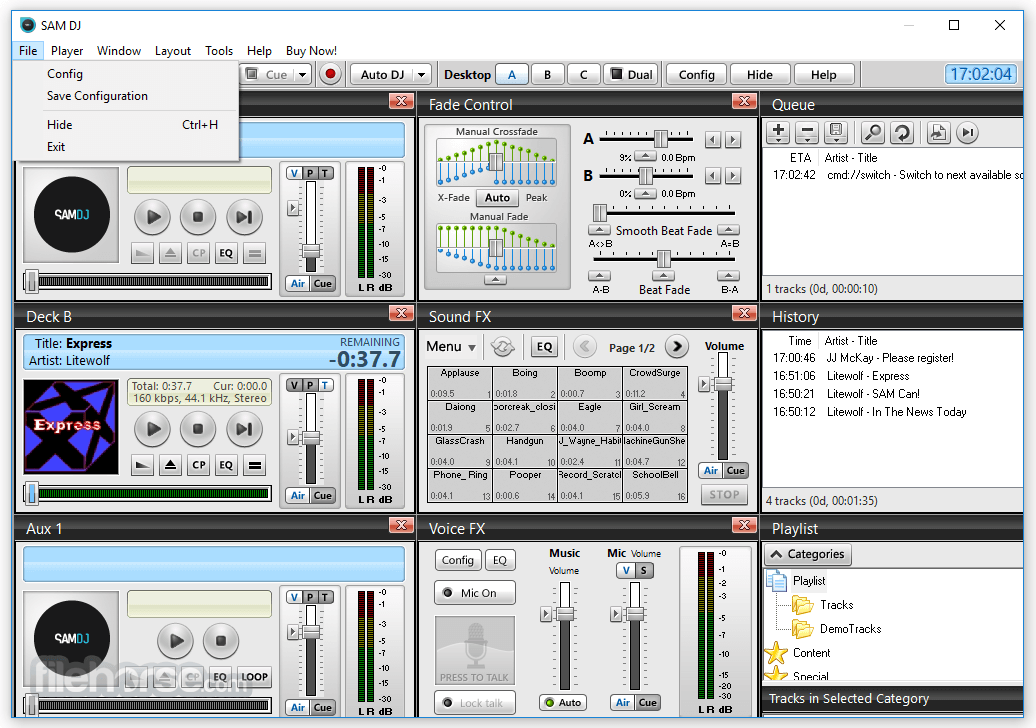Skip to next track on Deck B
This screenshot has width=1036, height=728.
tap(244, 429)
